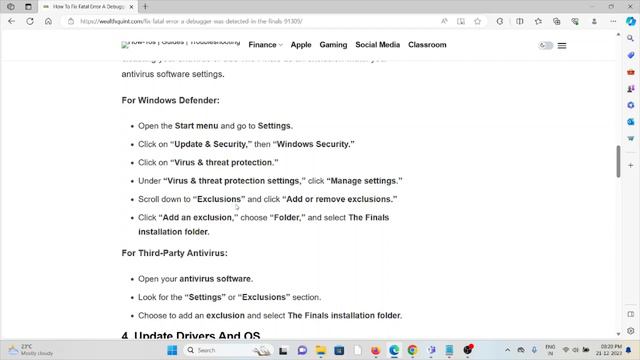
Task: Open Google Chrome from the taskbar
Action: tap(412, 350)
